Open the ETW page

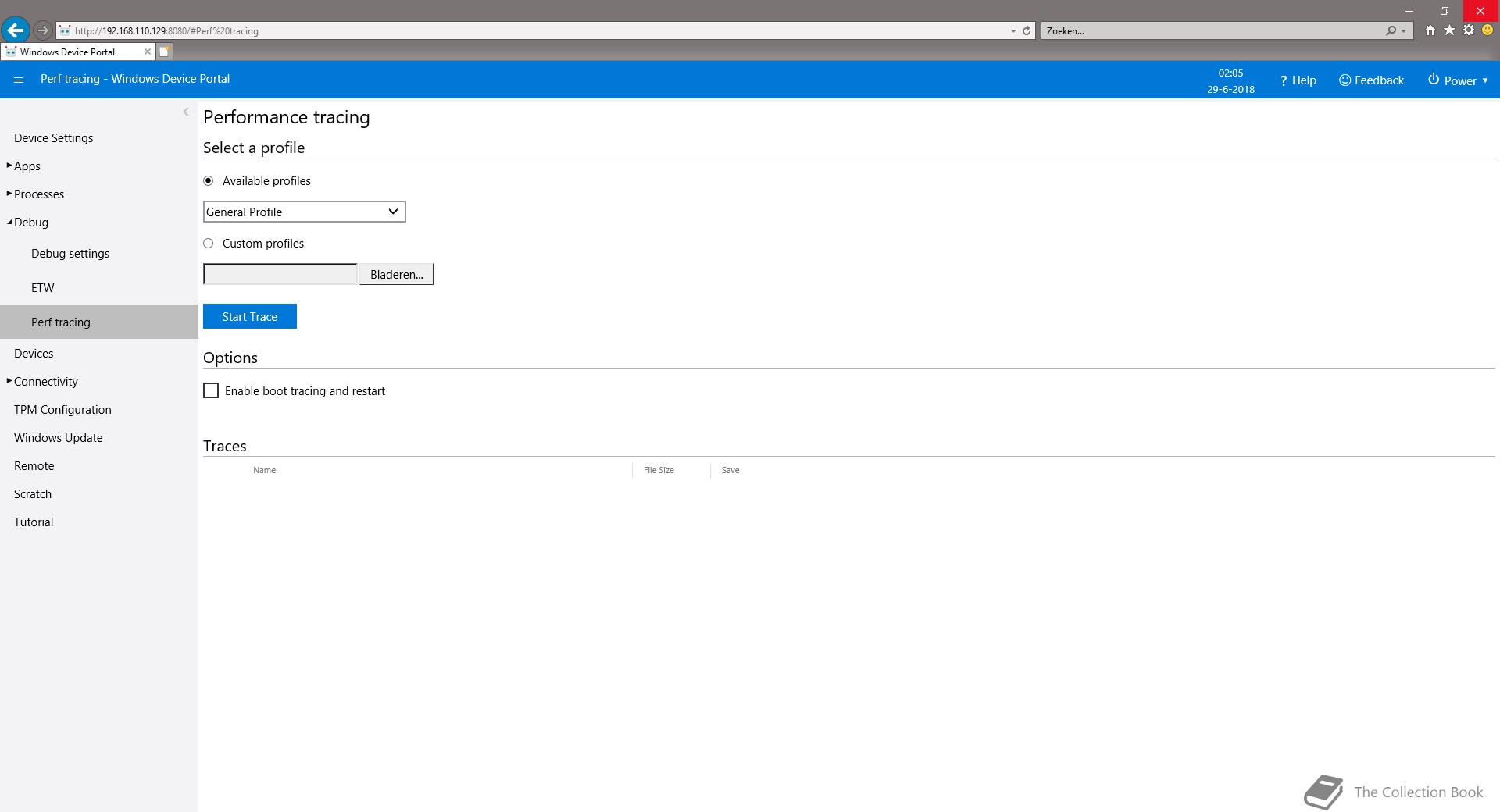43,287
